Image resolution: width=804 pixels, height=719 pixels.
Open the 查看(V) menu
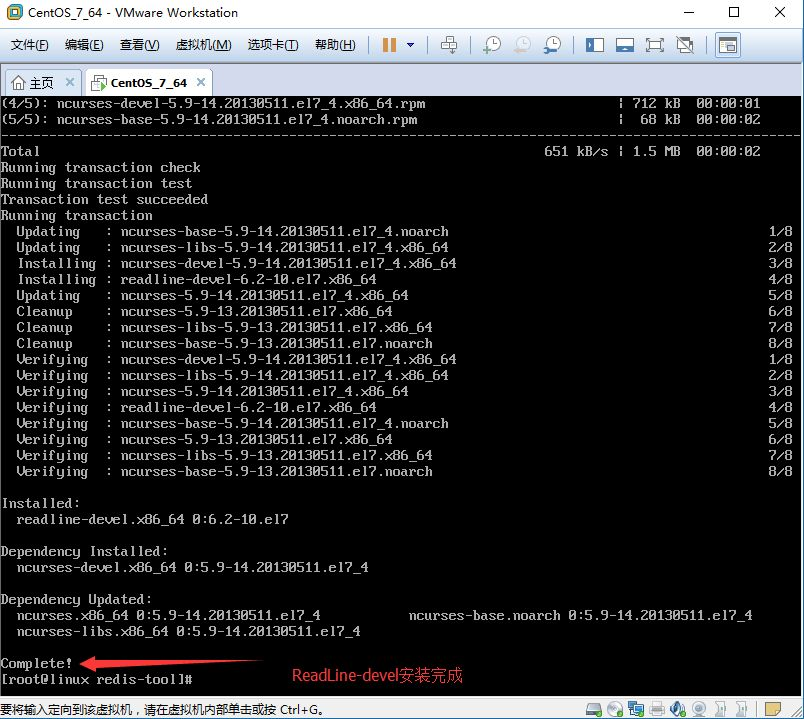coord(139,45)
